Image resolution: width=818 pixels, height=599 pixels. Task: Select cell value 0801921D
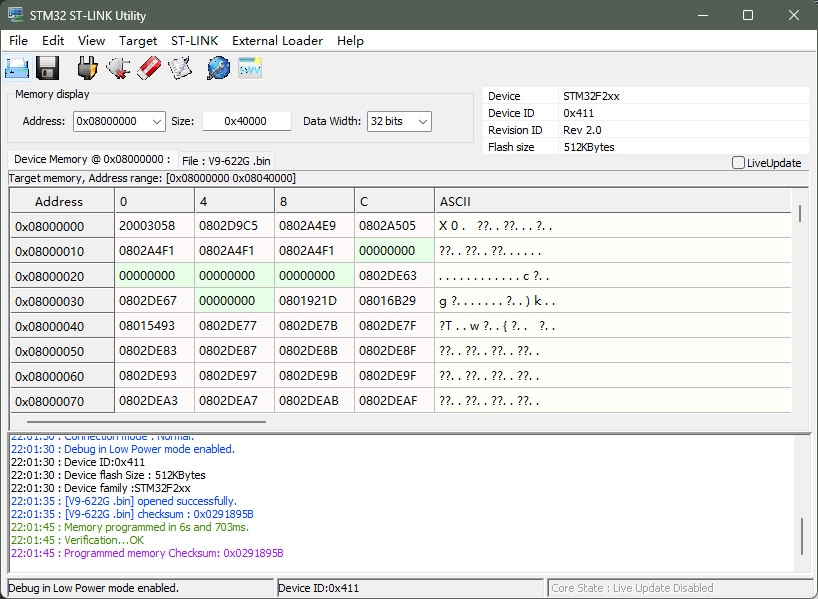(x=315, y=301)
